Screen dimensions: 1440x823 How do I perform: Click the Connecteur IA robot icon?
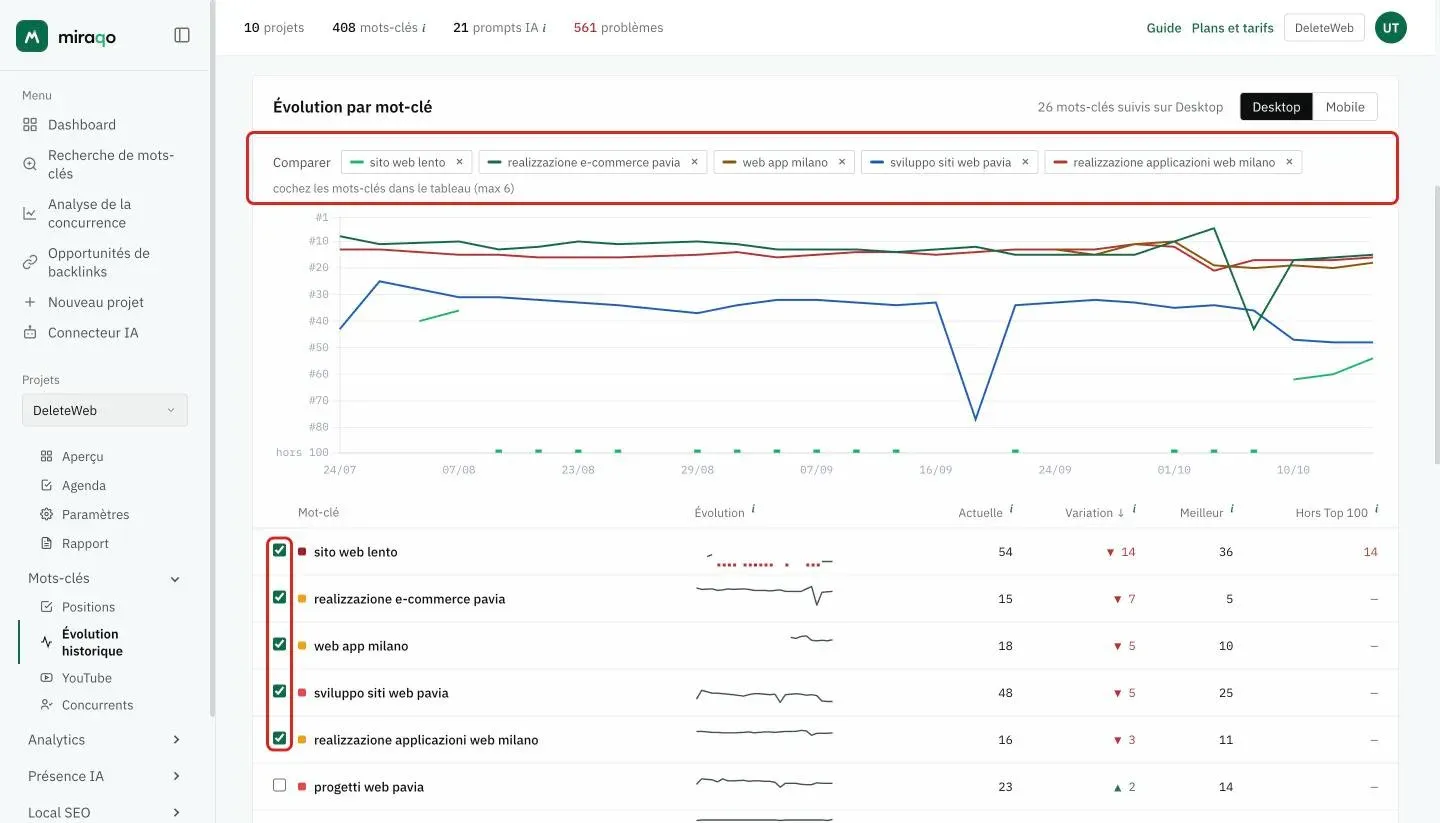coord(30,333)
